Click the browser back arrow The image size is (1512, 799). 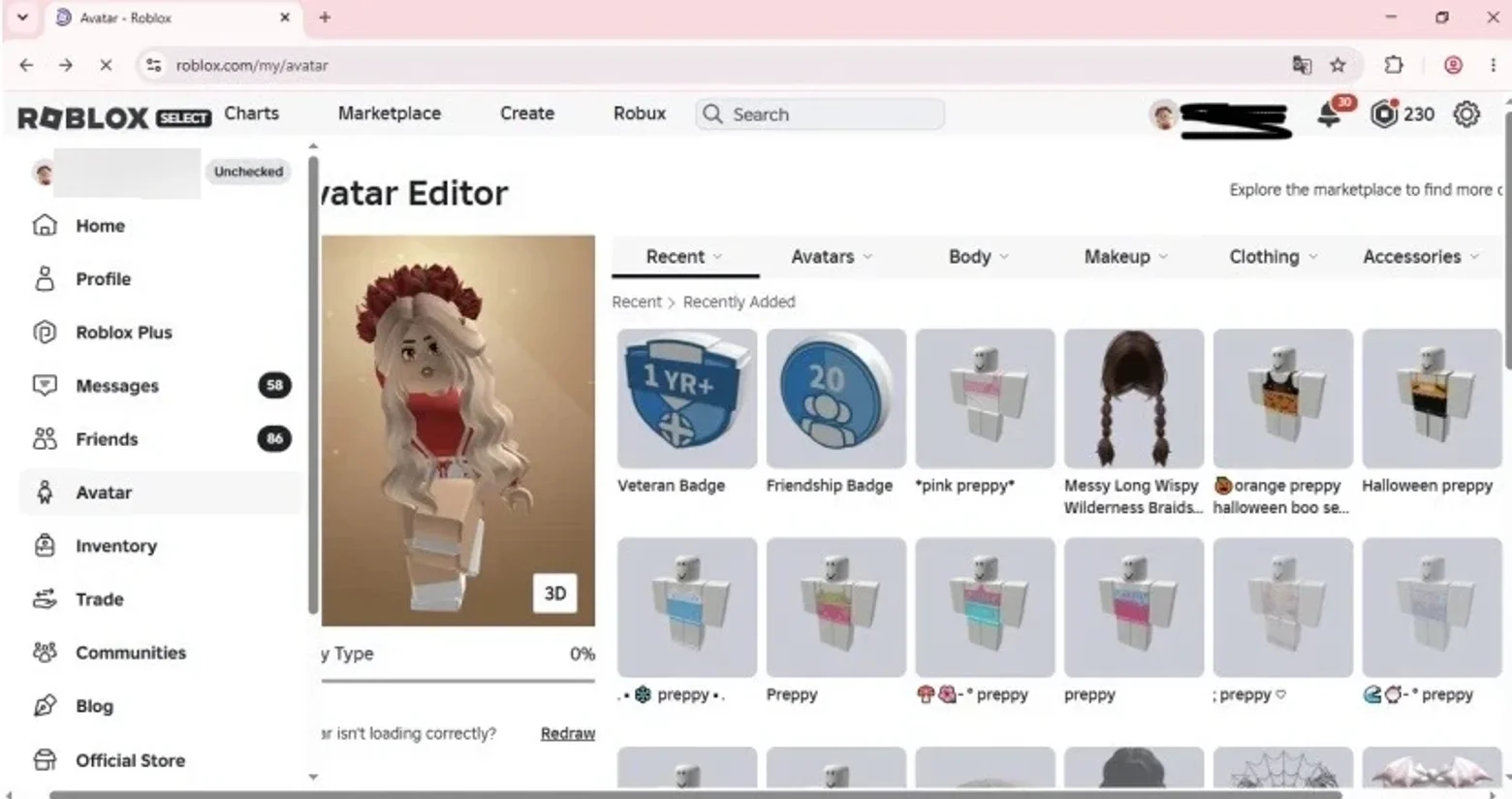[26, 65]
